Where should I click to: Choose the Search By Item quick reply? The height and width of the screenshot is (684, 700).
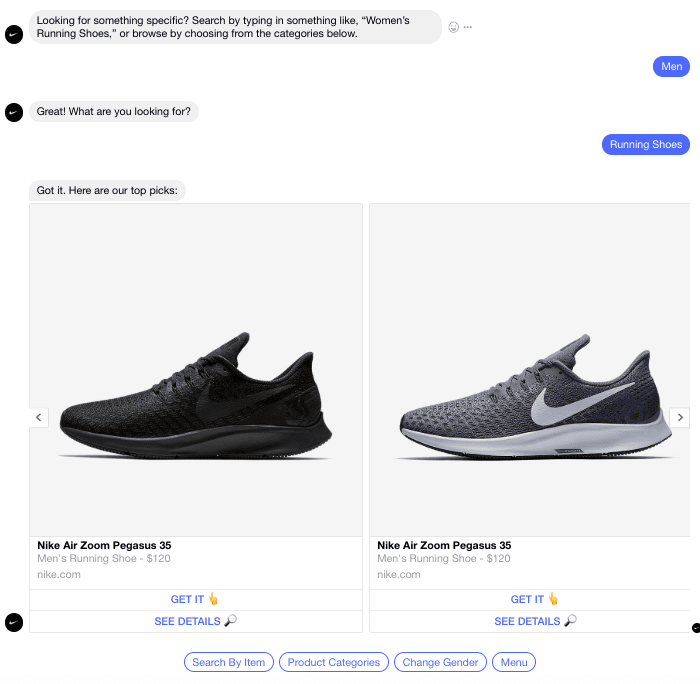click(x=229, y=662)
